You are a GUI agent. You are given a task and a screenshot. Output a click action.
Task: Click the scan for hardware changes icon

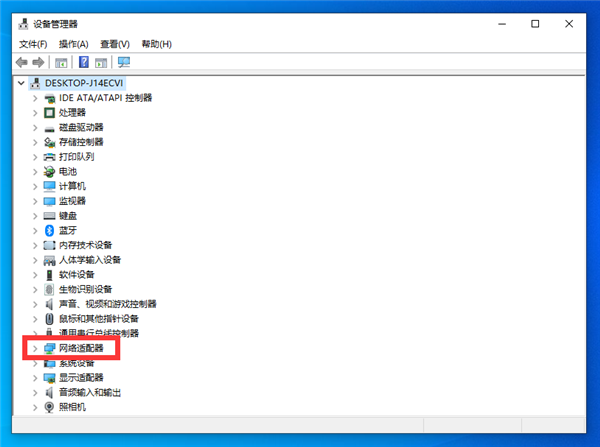coord(124,62)
